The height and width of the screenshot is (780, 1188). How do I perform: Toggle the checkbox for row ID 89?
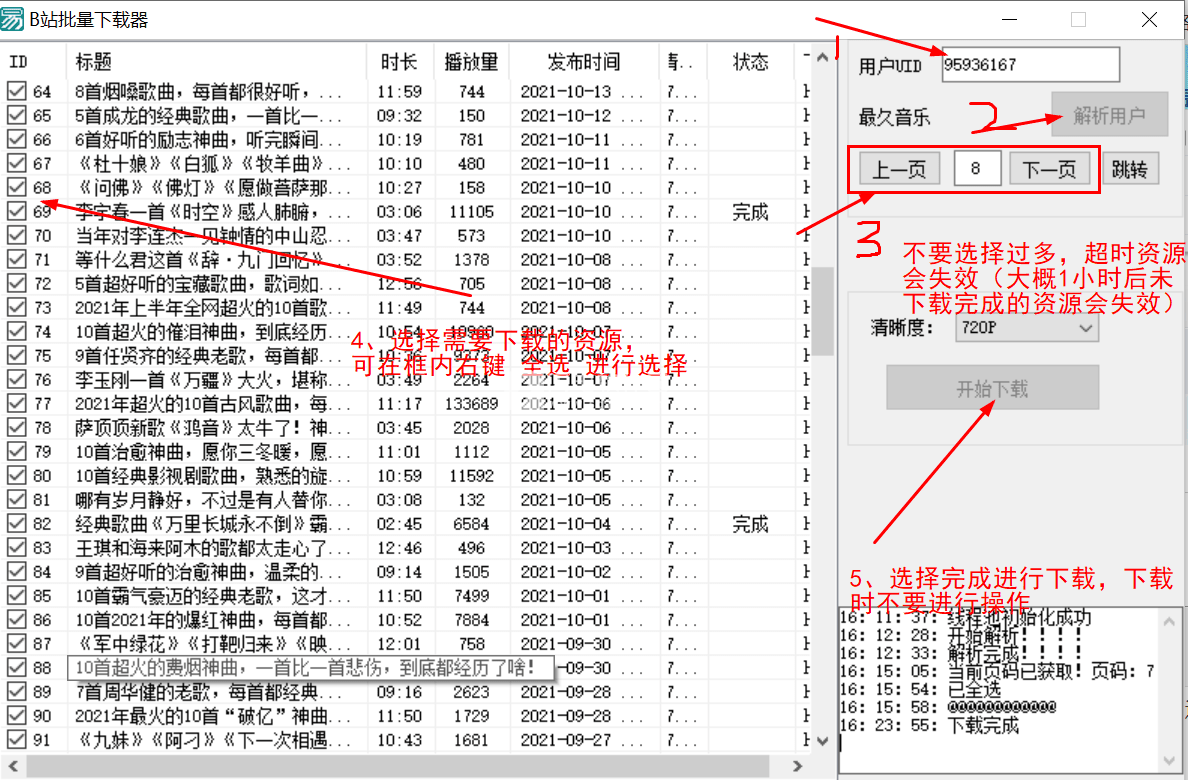point(16,692)
